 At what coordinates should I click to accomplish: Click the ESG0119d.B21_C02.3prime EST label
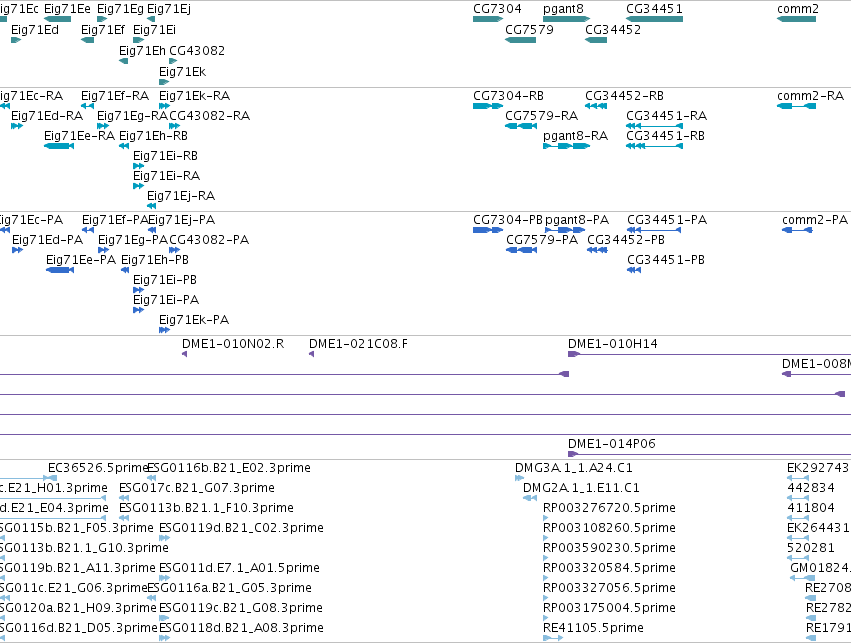(x=242, y=527)
